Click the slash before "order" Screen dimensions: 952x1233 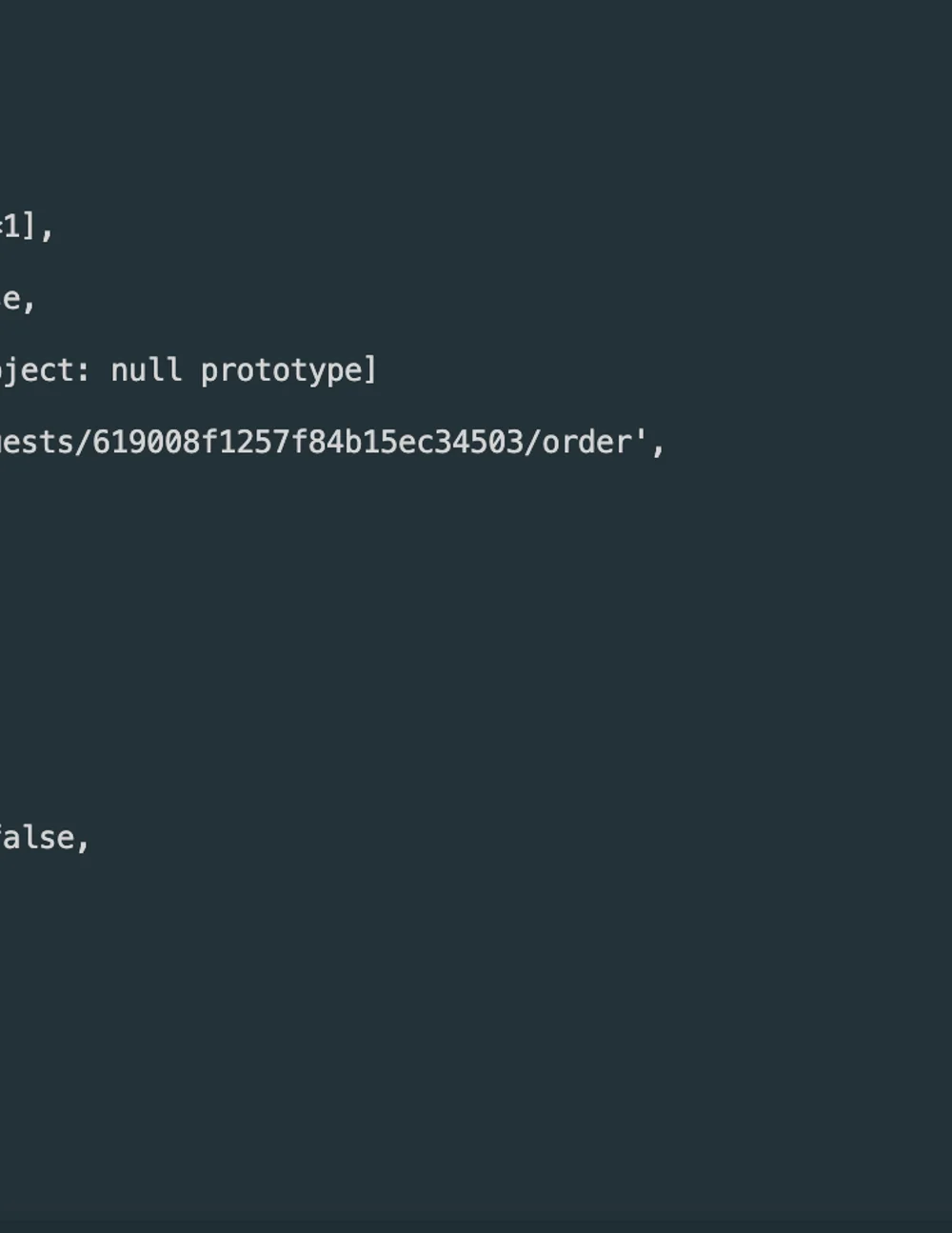[533, 442]
